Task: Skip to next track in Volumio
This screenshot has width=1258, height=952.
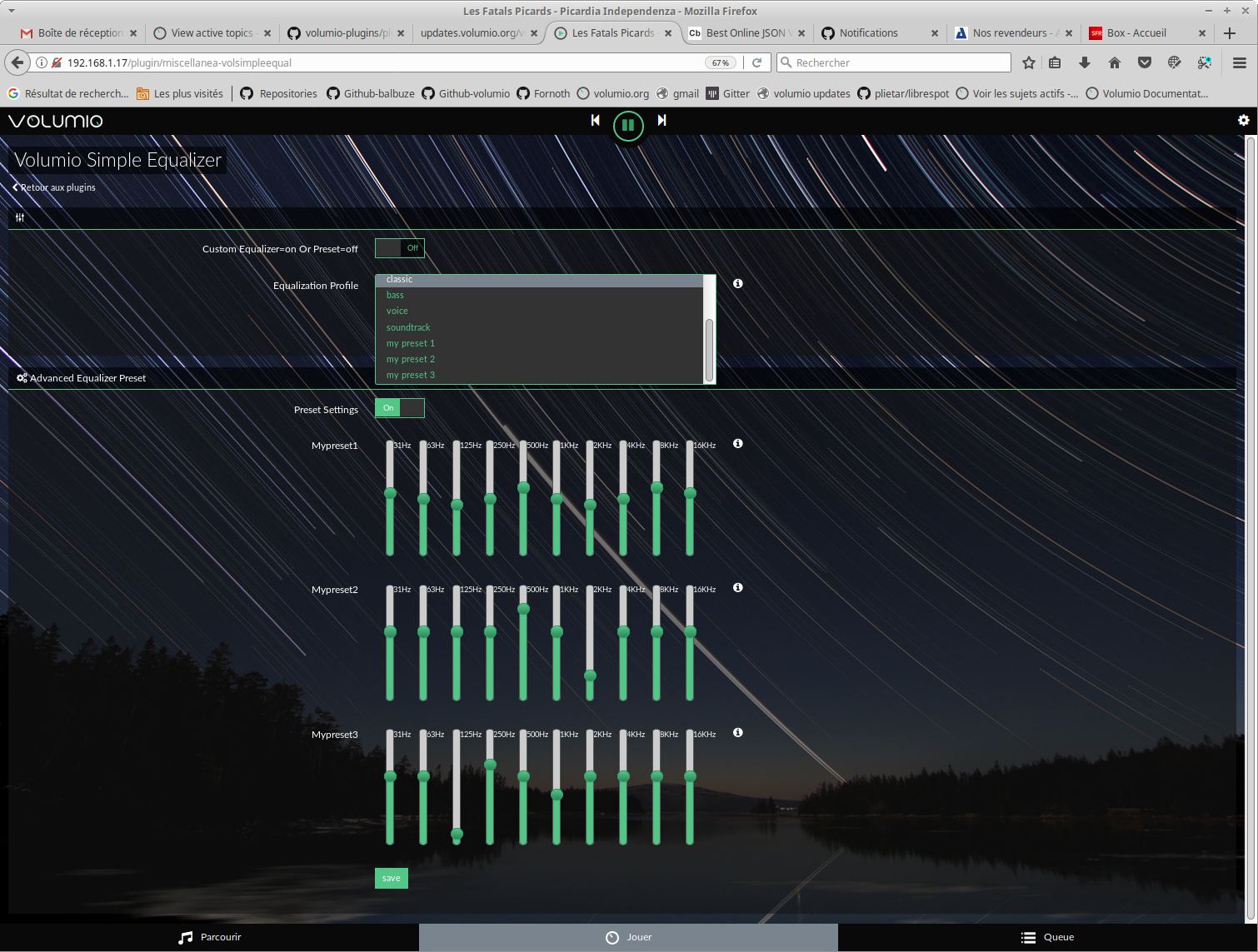Action: (661, 120)
